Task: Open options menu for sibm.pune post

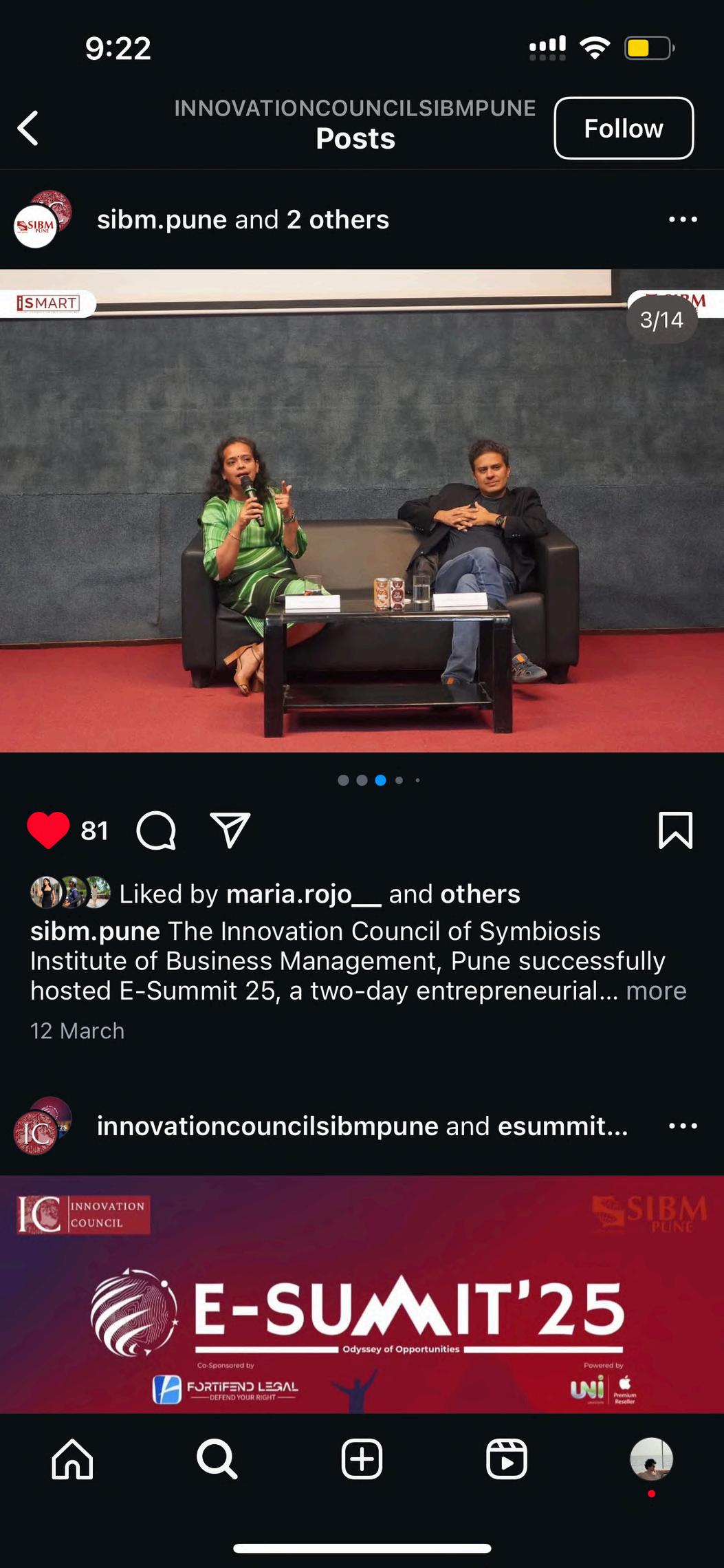Action: pyautogui.click(x=683, y=219)
